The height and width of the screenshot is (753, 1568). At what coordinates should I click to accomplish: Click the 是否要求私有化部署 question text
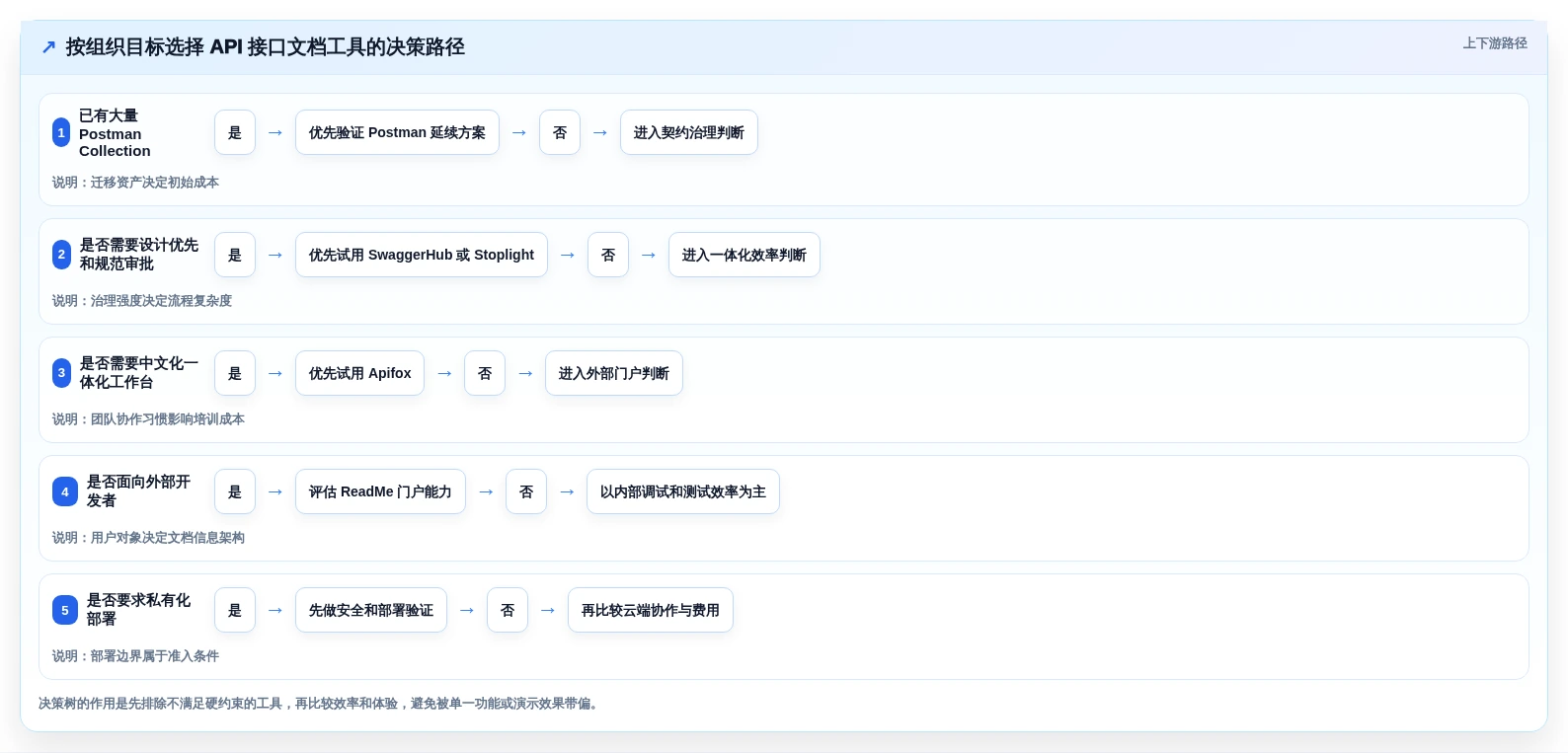(138, 610)
